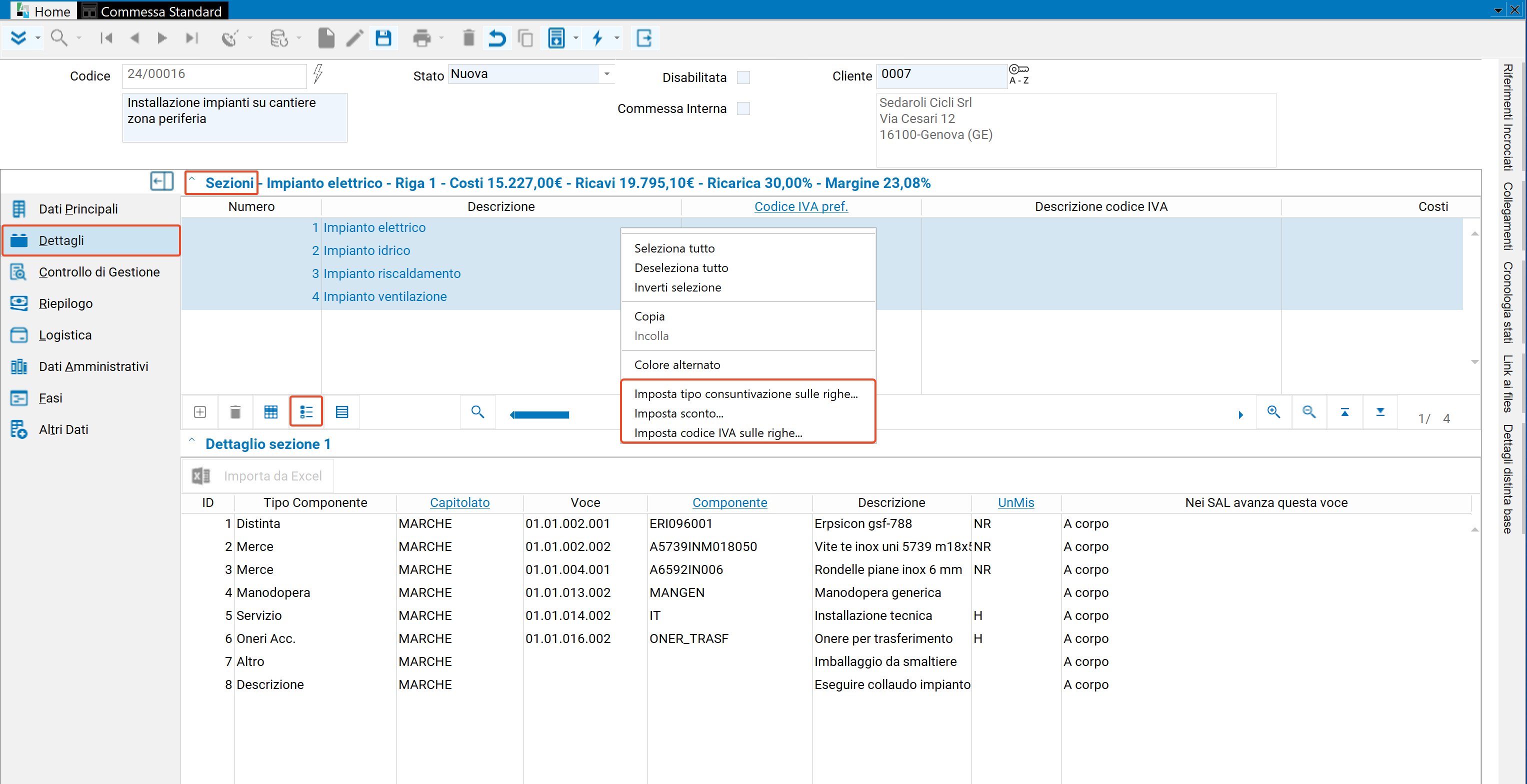The image size is (1527, 784).
Task: Click Importa da Excel button
Action: coord(257,476)
